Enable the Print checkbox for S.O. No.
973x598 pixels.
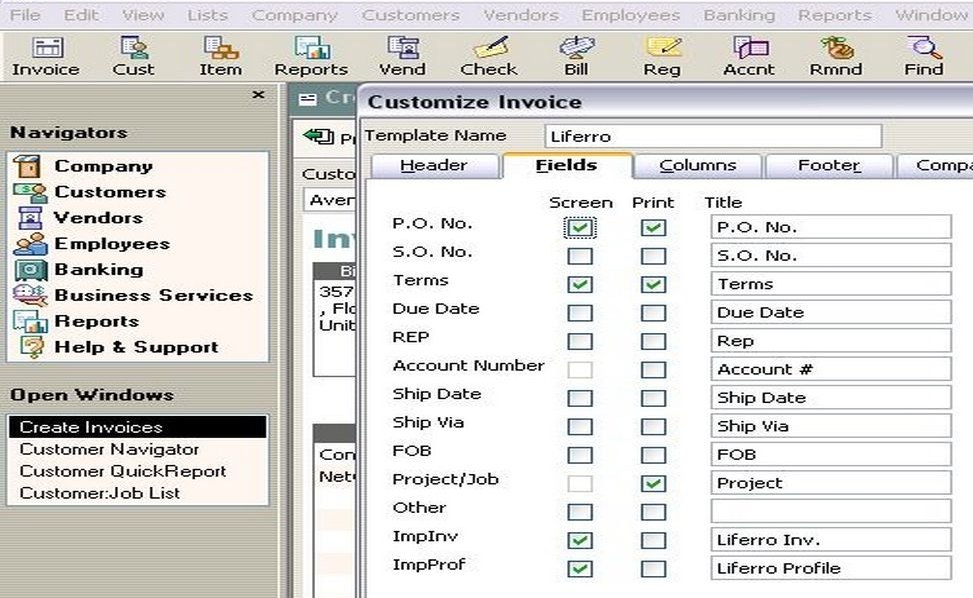coord(654,255)
